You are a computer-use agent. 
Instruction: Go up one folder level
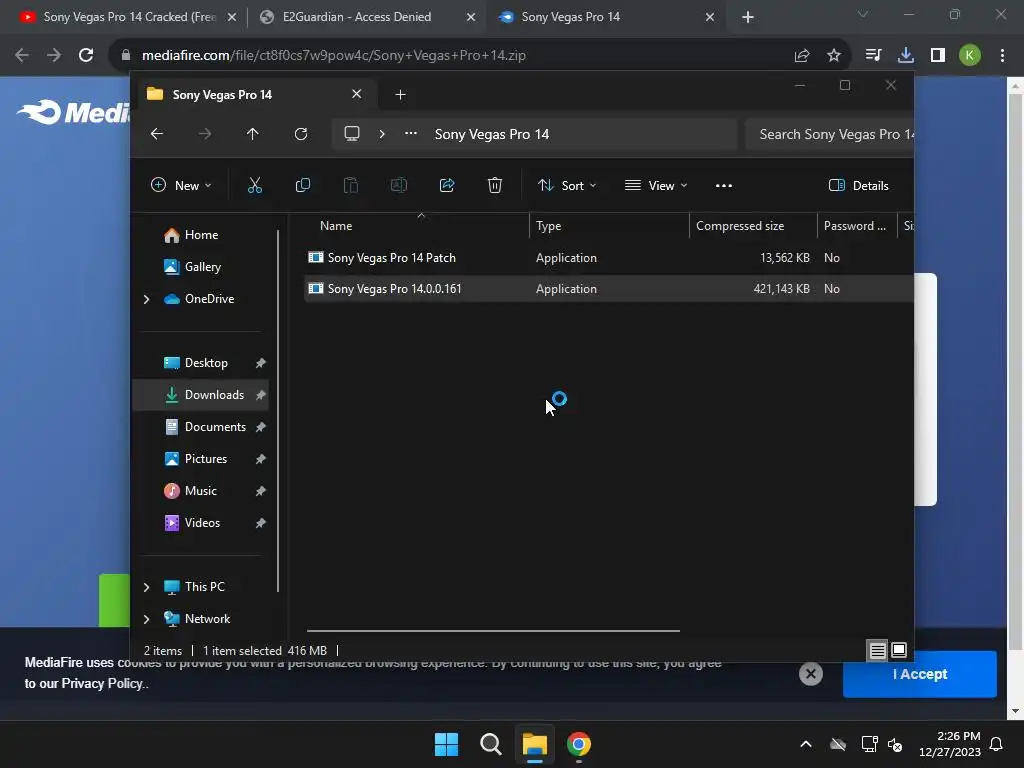253,134
